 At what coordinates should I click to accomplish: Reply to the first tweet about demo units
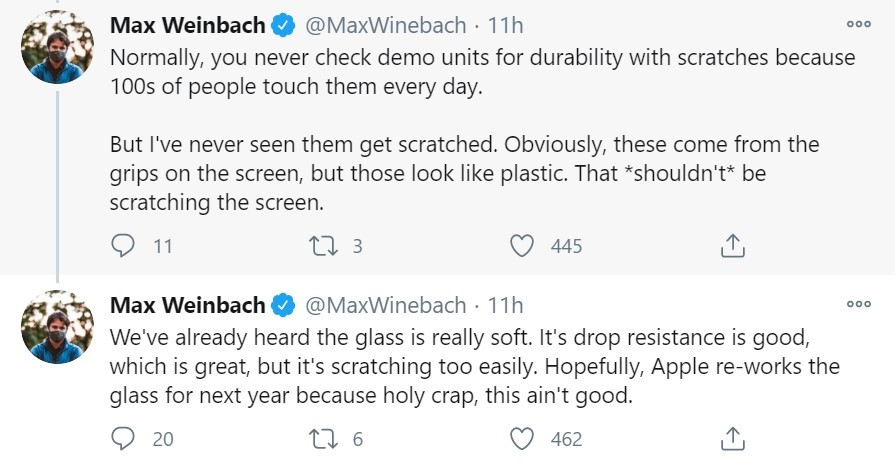coord(123,245)
